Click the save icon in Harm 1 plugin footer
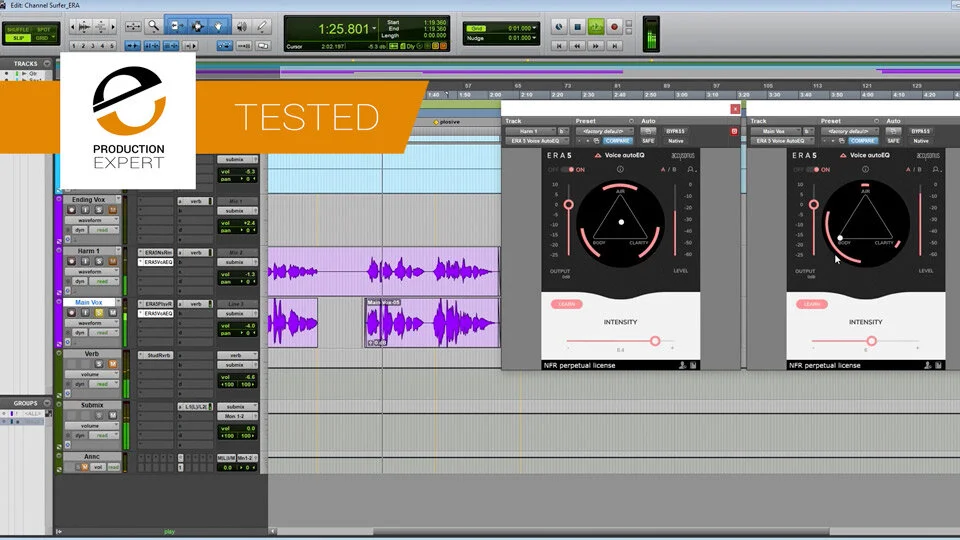Image resolution: width=960 pixels, height=540 pixels. point(693,366)
